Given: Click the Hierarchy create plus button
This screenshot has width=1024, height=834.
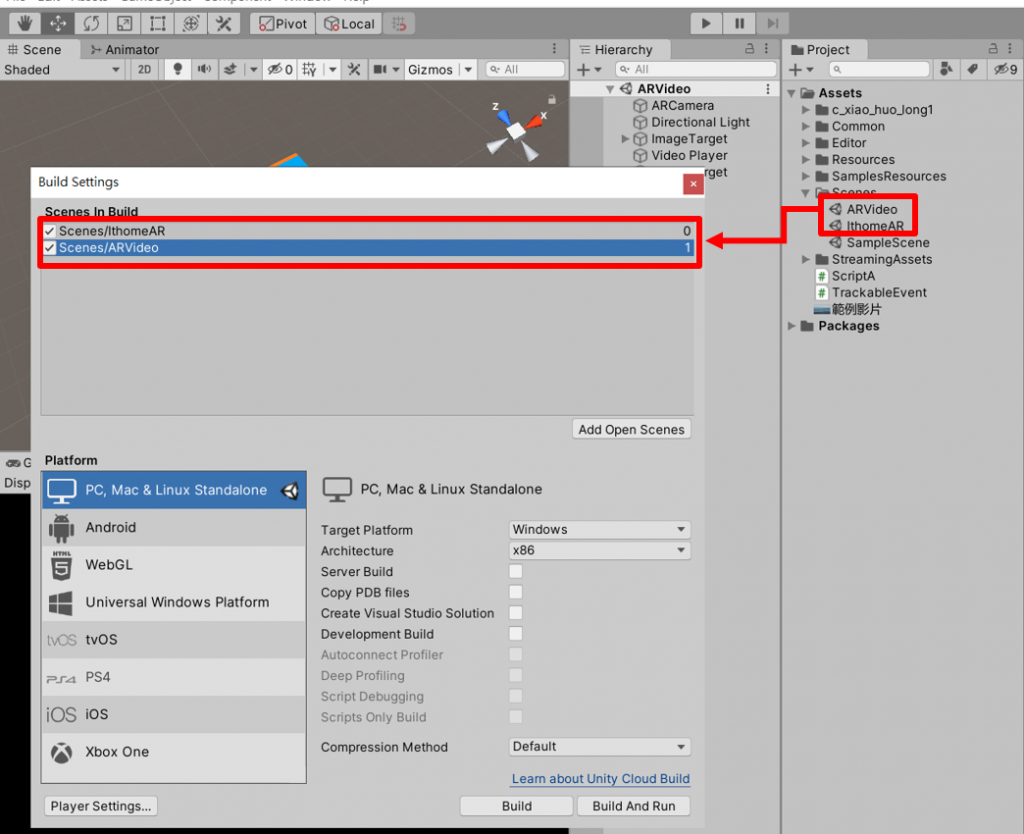Looking at the screenshot, I should click(588, 69).
